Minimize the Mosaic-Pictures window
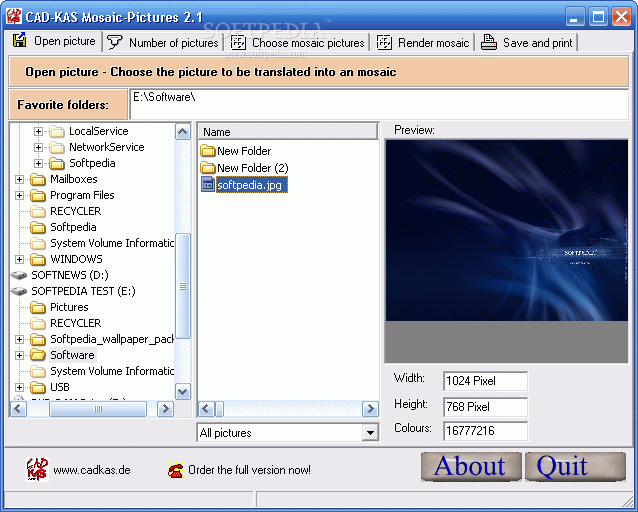638x512 pixels. (575, 17)
